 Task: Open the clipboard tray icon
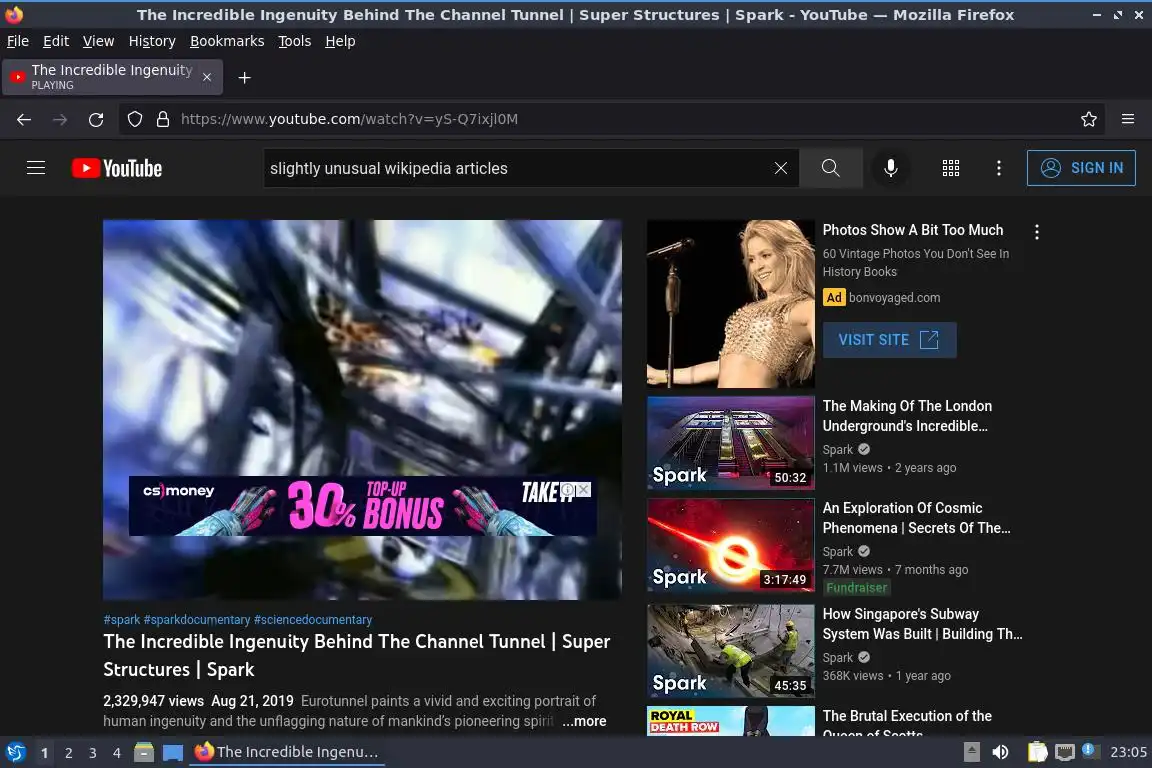(x=1037, y=752)
